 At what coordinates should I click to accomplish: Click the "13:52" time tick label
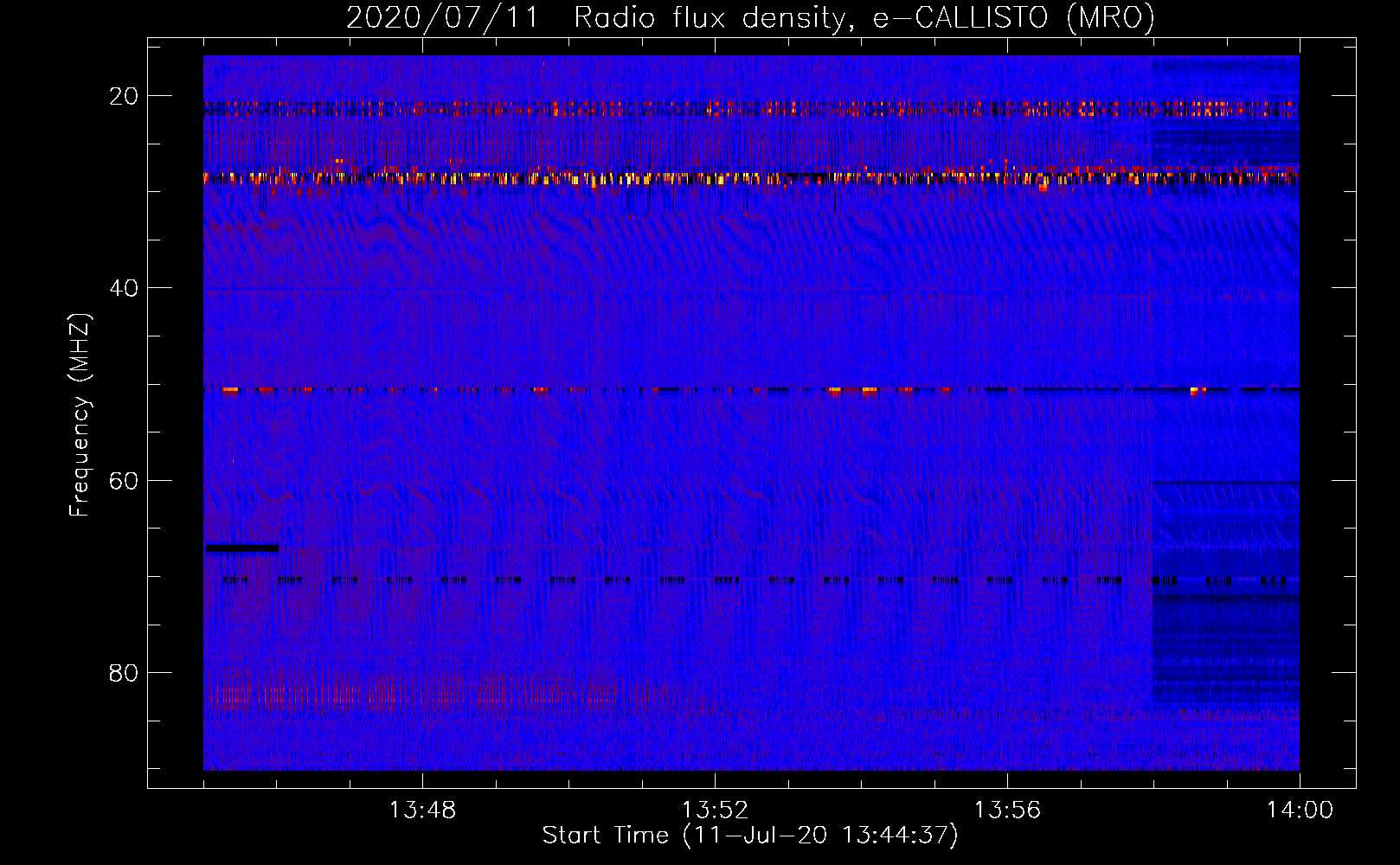[715, 811]
